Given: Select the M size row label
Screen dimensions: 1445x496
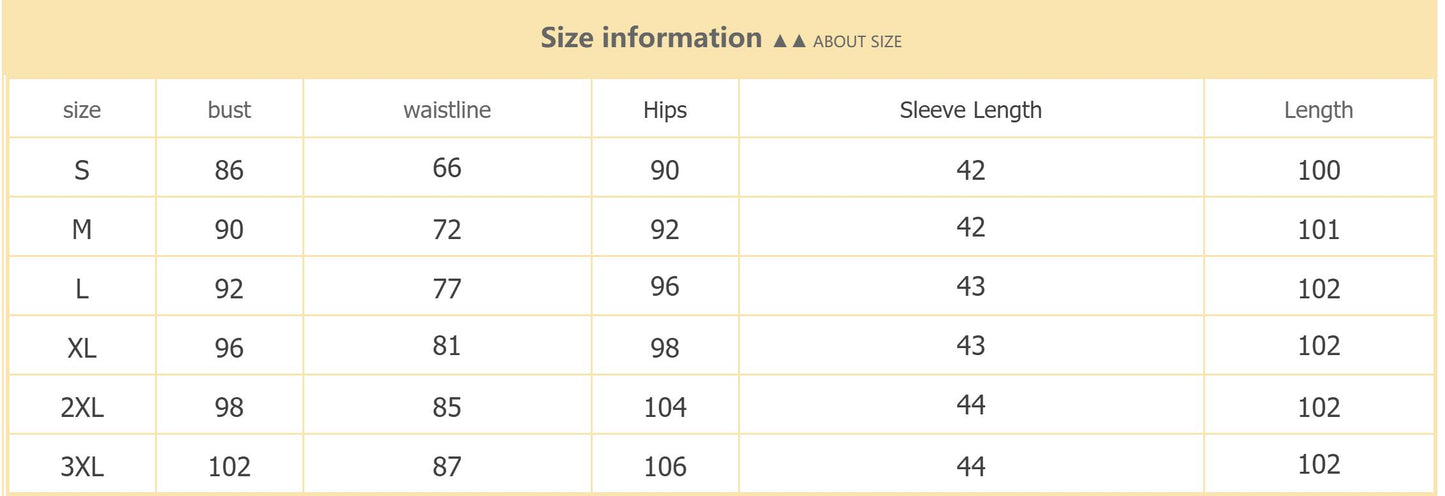Looking at the screenshot, I should (82, 229).
